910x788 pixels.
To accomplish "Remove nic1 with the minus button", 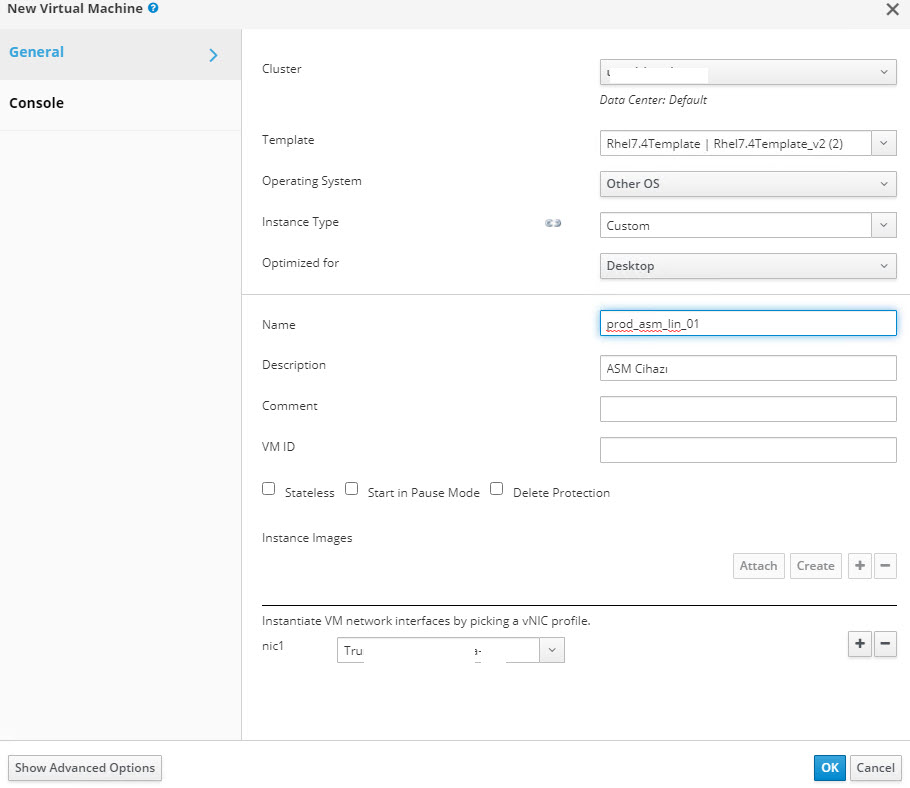I will pyautogui.click(x=885, y=644).
